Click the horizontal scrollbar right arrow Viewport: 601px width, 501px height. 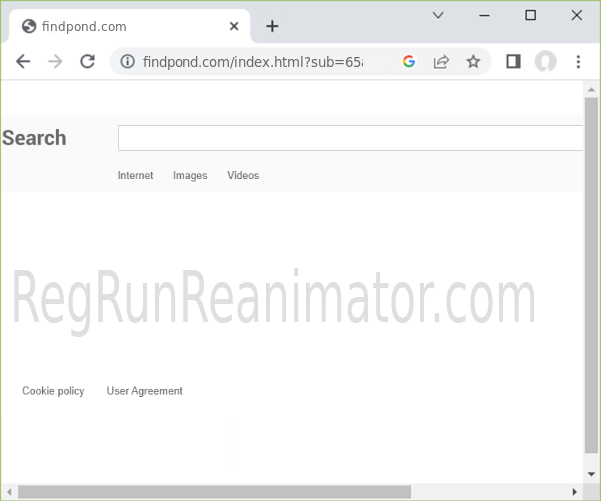575,492
